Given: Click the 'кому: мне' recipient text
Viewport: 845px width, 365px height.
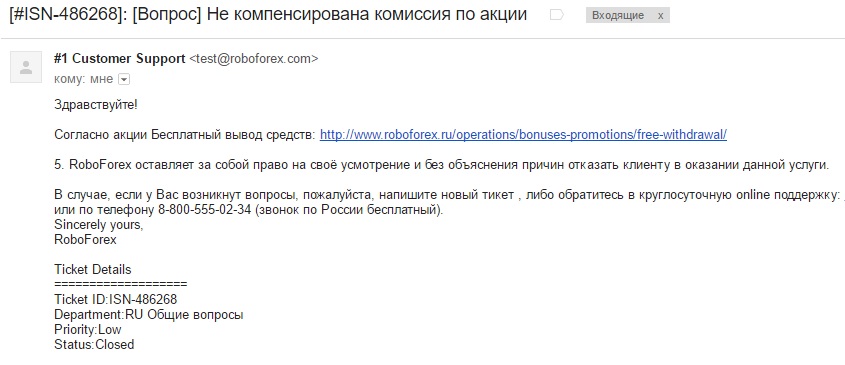Looking at the screenshot, I should point(84,79).
